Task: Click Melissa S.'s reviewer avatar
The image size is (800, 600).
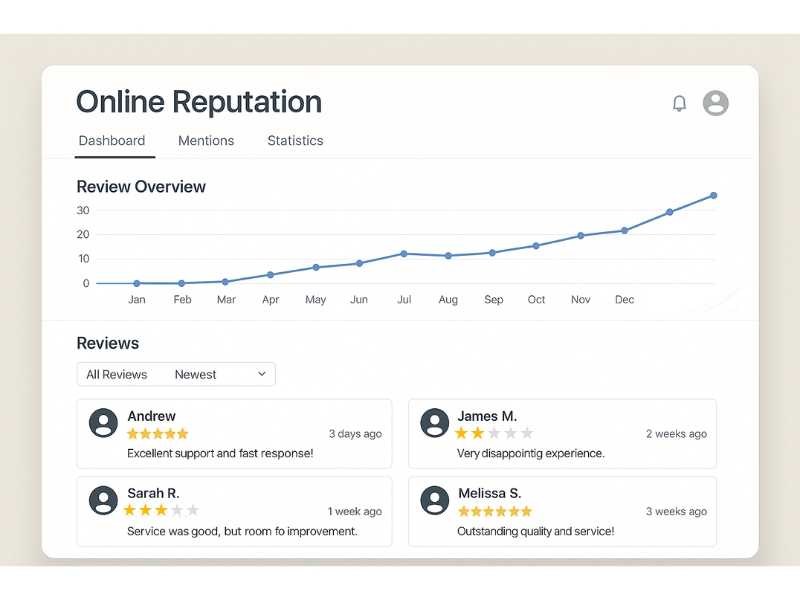Action: pyautogui.click(x=435, y=501)
